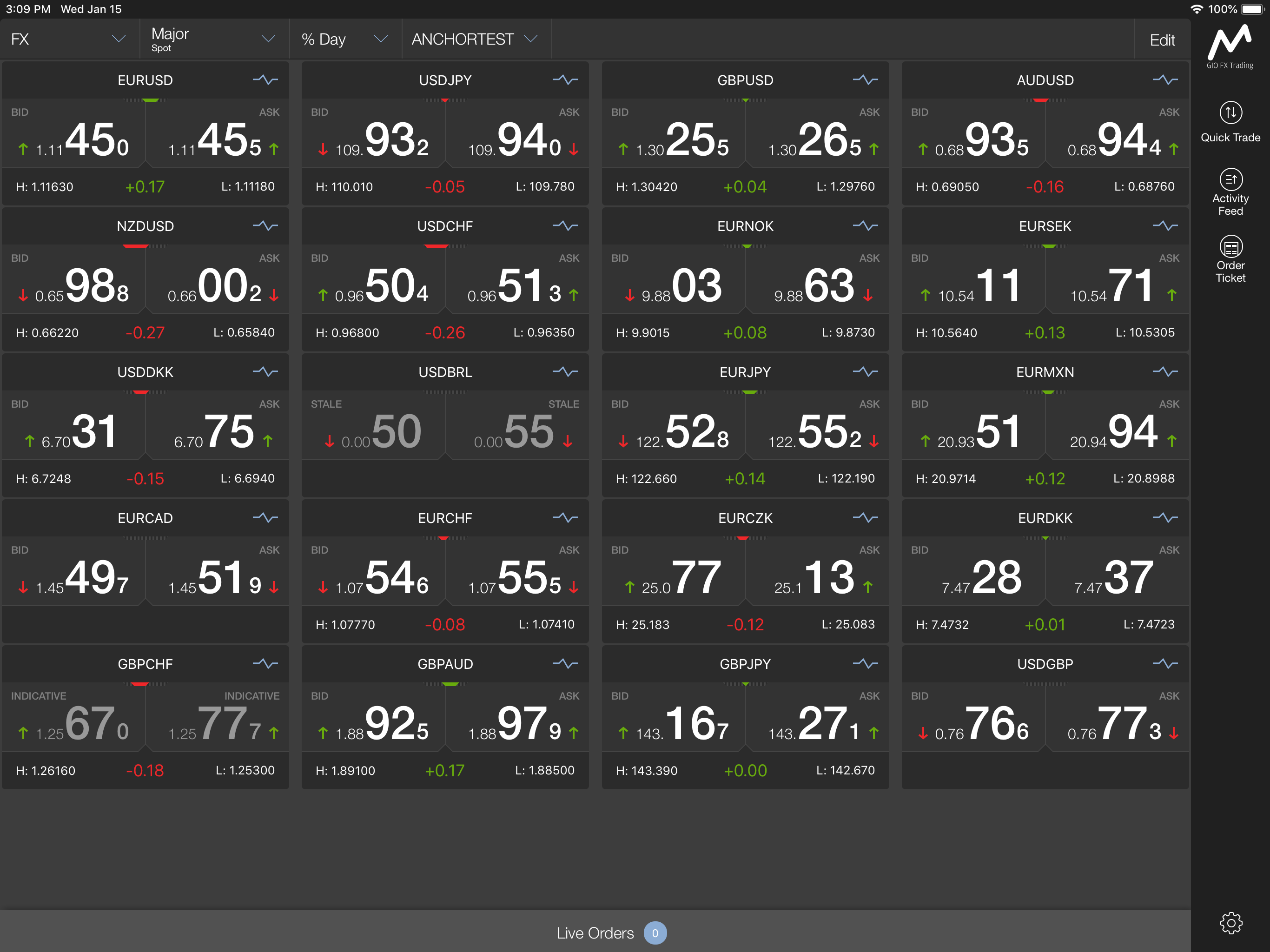Buy EURJPY at ask 122.552
1270x952 pixels.
tap(817, 425)
